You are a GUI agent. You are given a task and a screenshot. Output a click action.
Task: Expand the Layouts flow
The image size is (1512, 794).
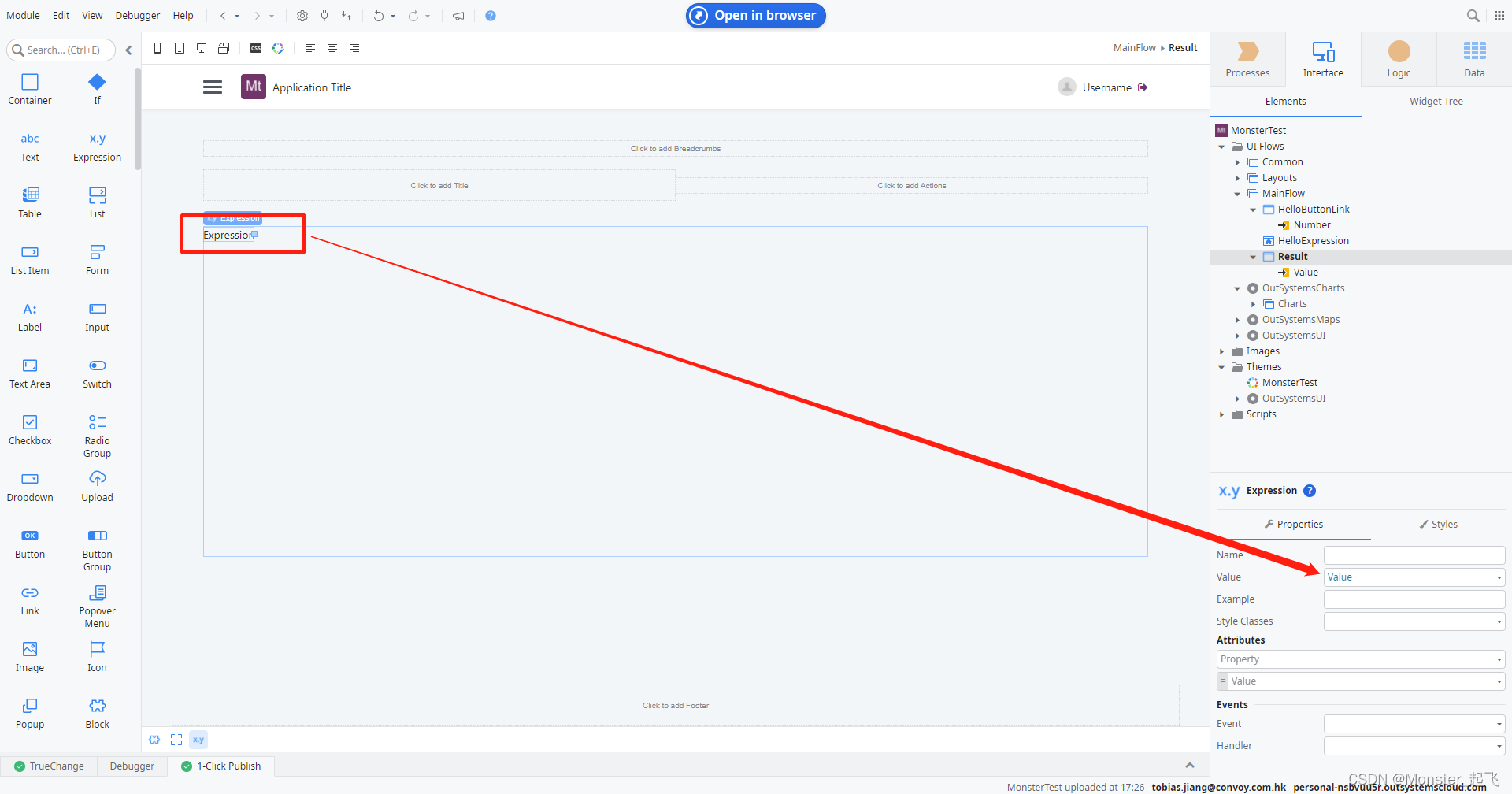[1237, 178]
